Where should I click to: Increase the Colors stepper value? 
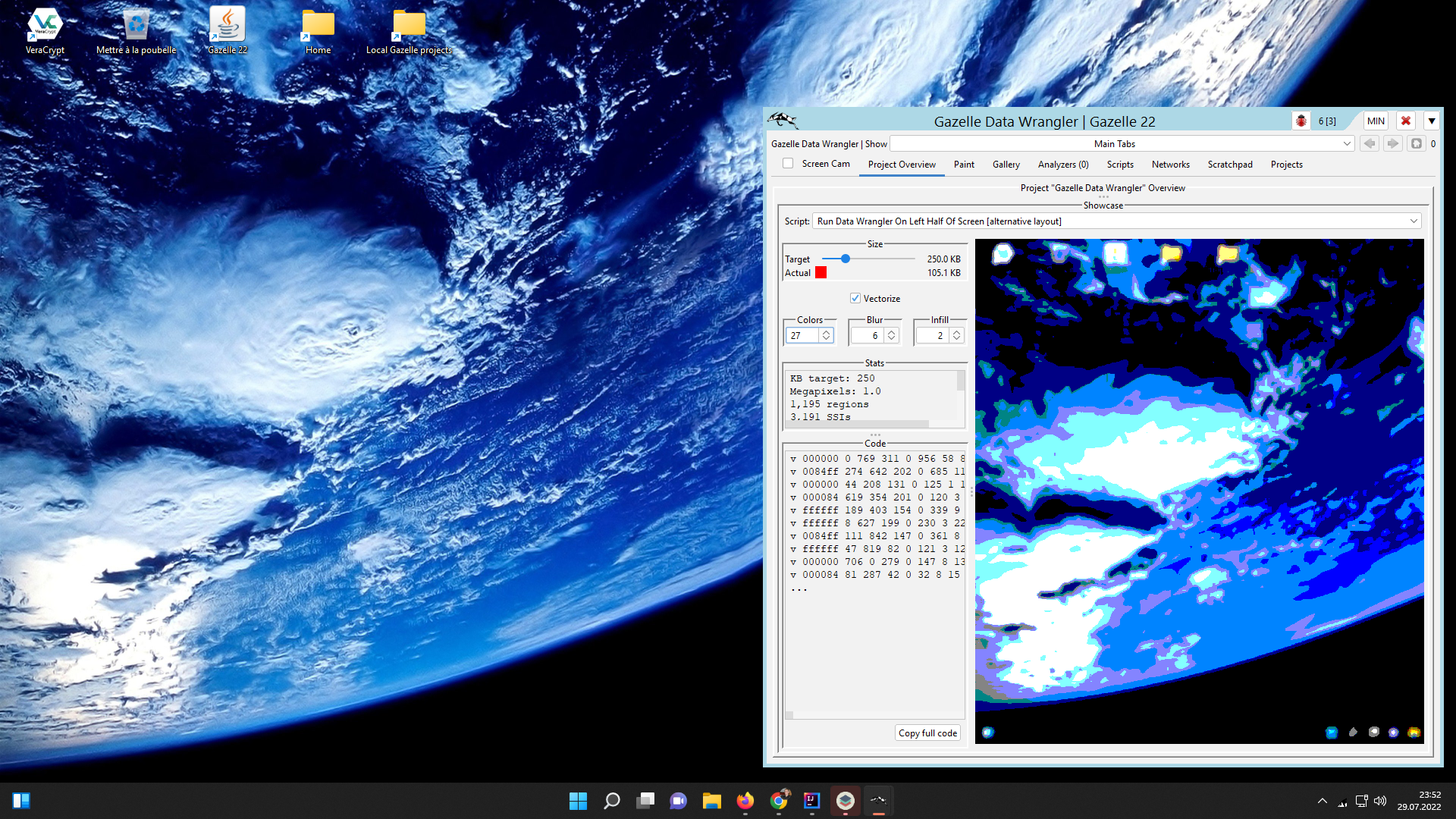tap(827, 331)
